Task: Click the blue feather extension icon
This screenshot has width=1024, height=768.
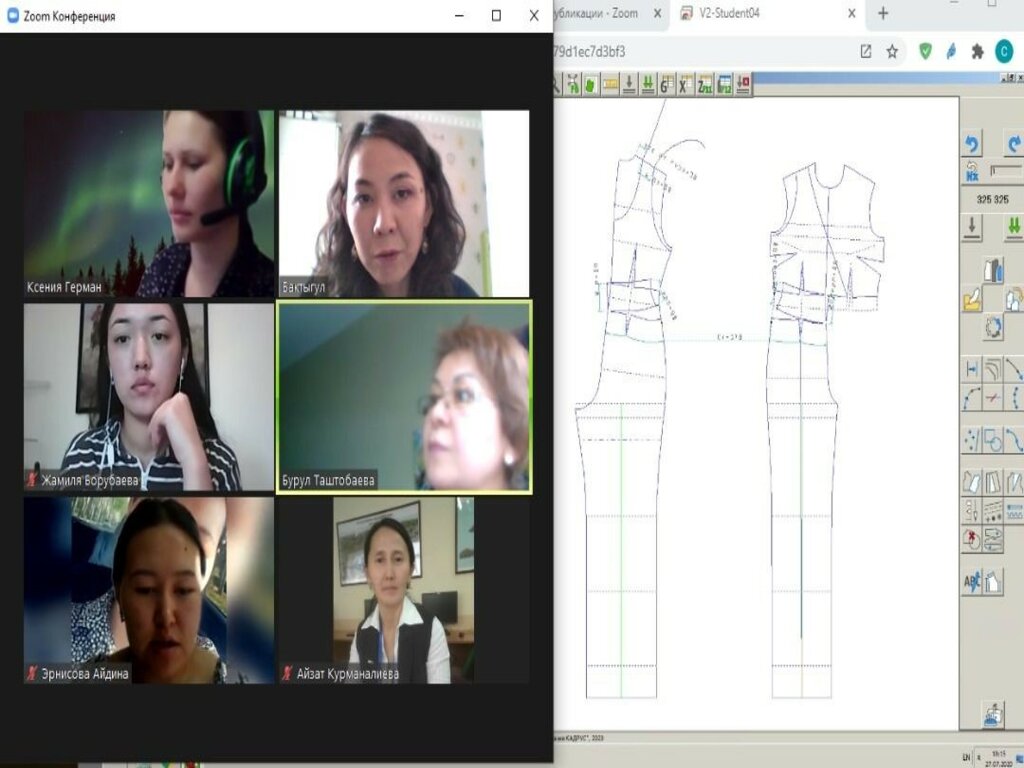Action: click(x=952, y=52)
